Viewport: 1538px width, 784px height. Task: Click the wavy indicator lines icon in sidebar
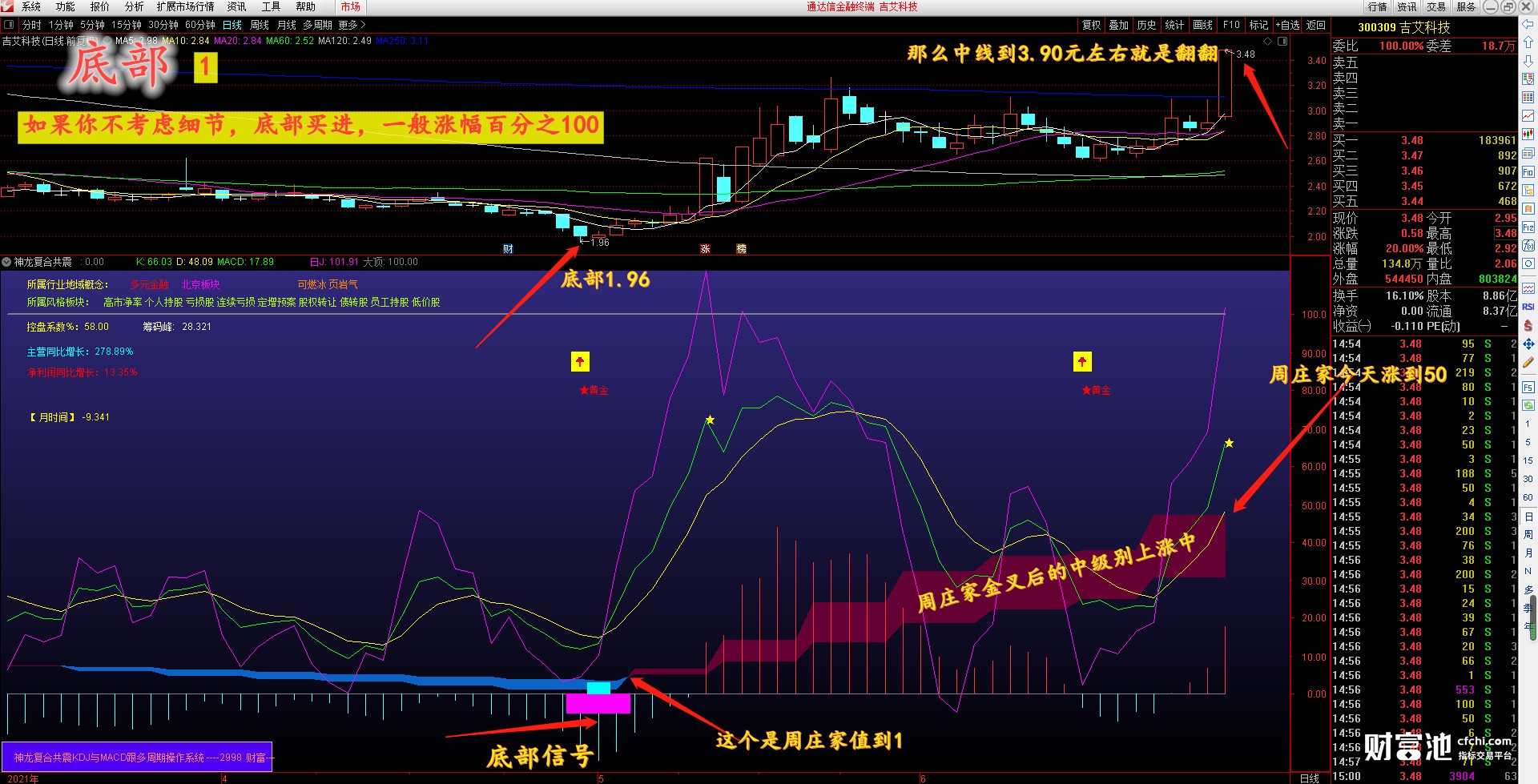pos(1528,288)
